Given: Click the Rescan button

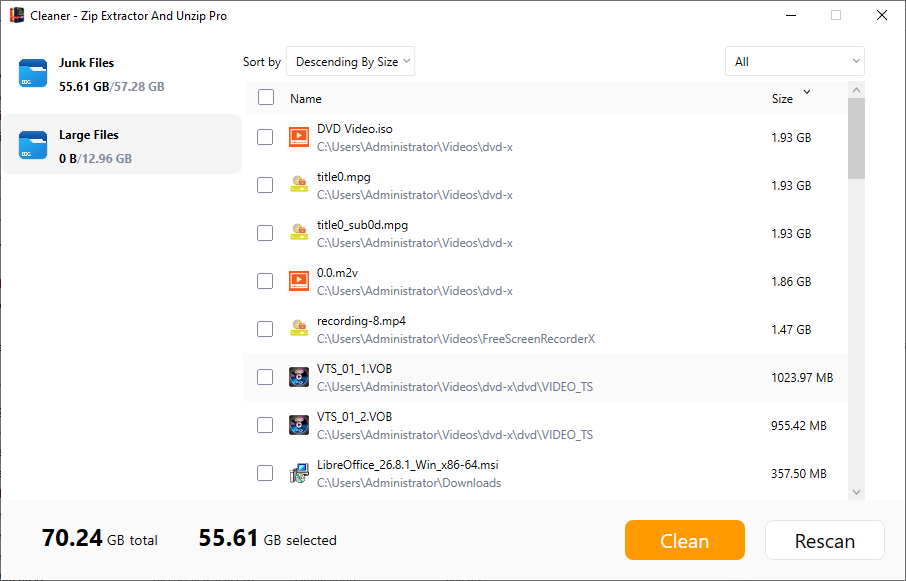Looking at the screenshot, I should coord(825,540).
